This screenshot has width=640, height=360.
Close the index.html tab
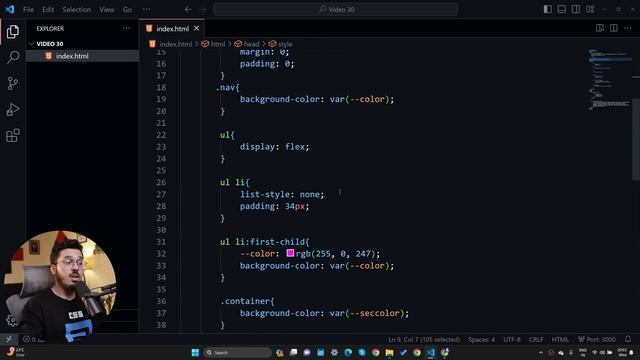[197, 28]
